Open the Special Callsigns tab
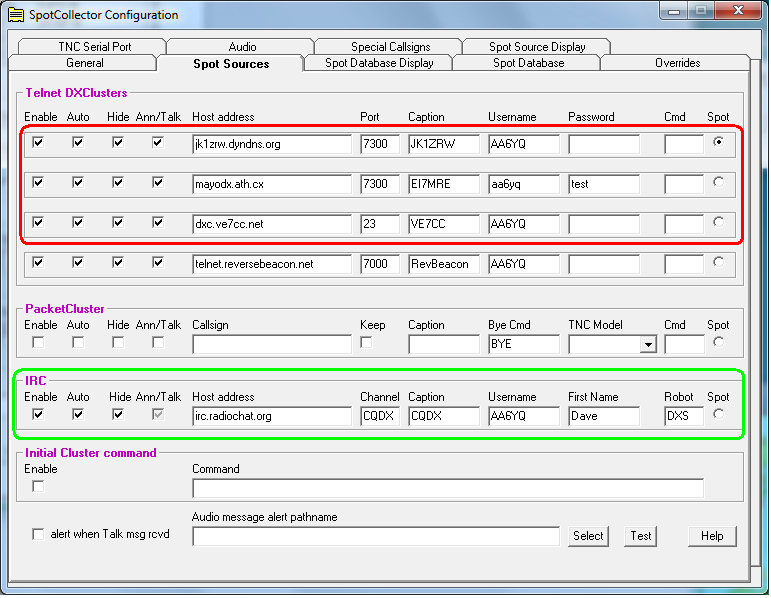This screenshot has height=598, width=771. coord(390,47)
